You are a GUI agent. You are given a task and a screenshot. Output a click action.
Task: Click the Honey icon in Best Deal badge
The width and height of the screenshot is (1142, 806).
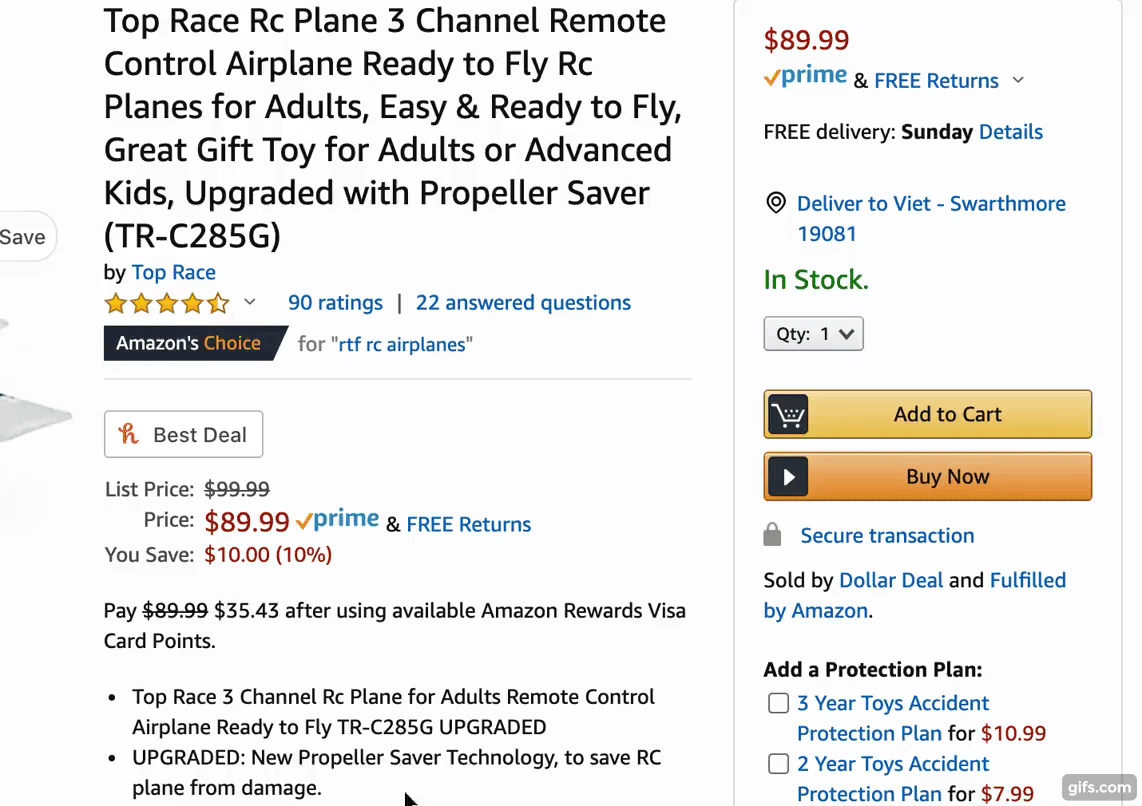coord(129,434)
